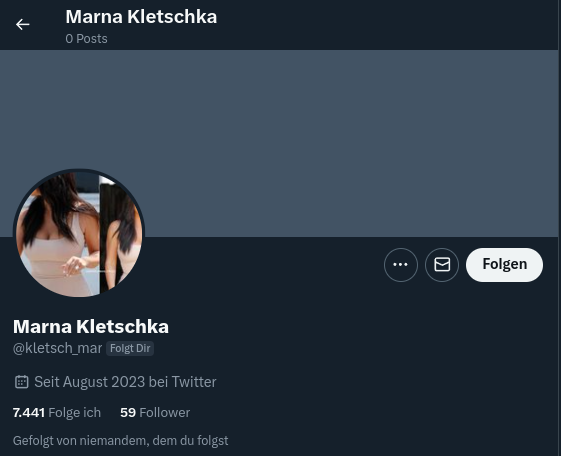Screen dimensions: 561x456
Task: View the Folge ich following list
Action: 57,412
